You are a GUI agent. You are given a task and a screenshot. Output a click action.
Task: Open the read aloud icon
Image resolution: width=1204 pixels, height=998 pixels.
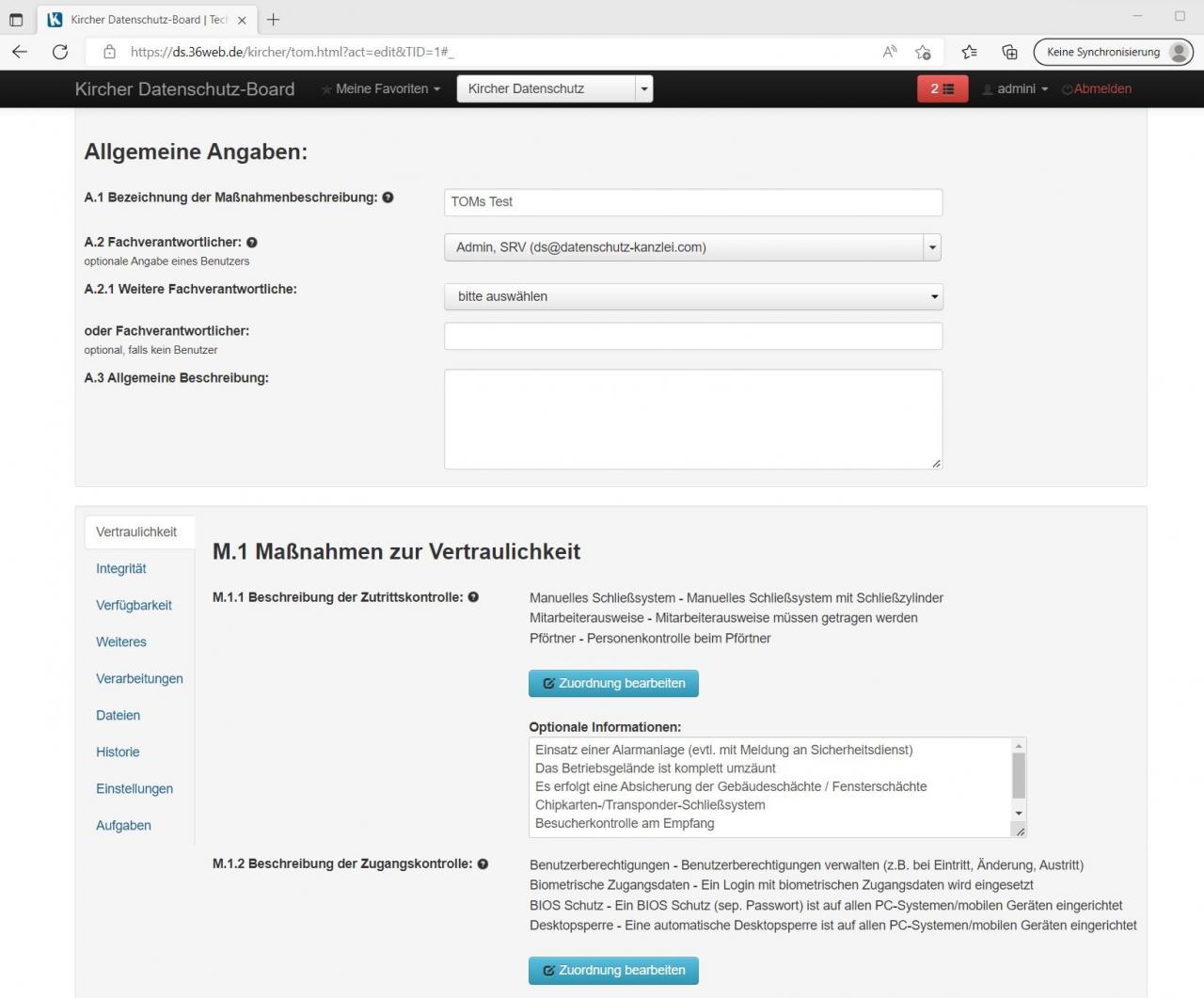(x=889, y=52)
